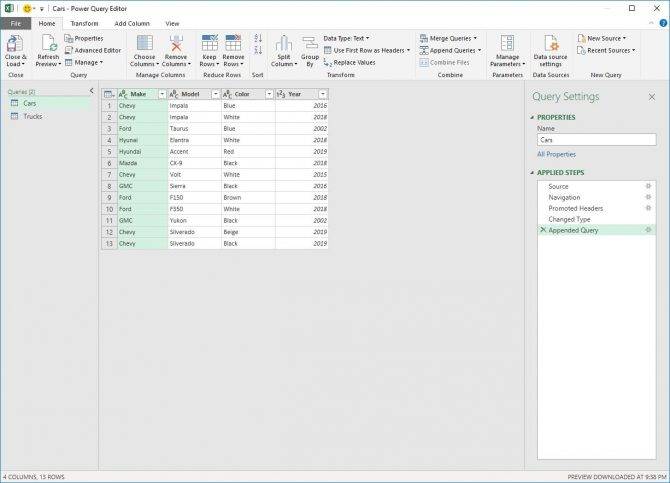Click Merge Queries
Screen dimensions: 670x483
(x=448, y=38)
